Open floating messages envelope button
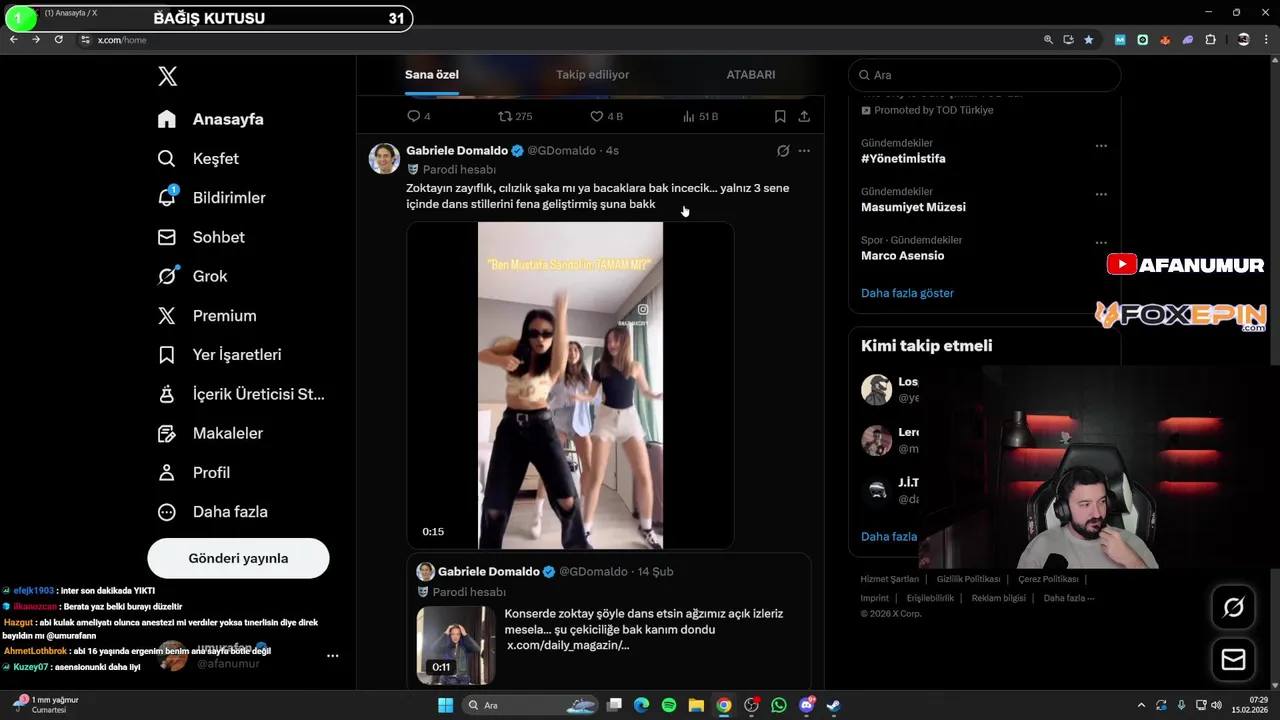The height and width of the screenshot is (720, 1280). click(x=1233, y=660)
